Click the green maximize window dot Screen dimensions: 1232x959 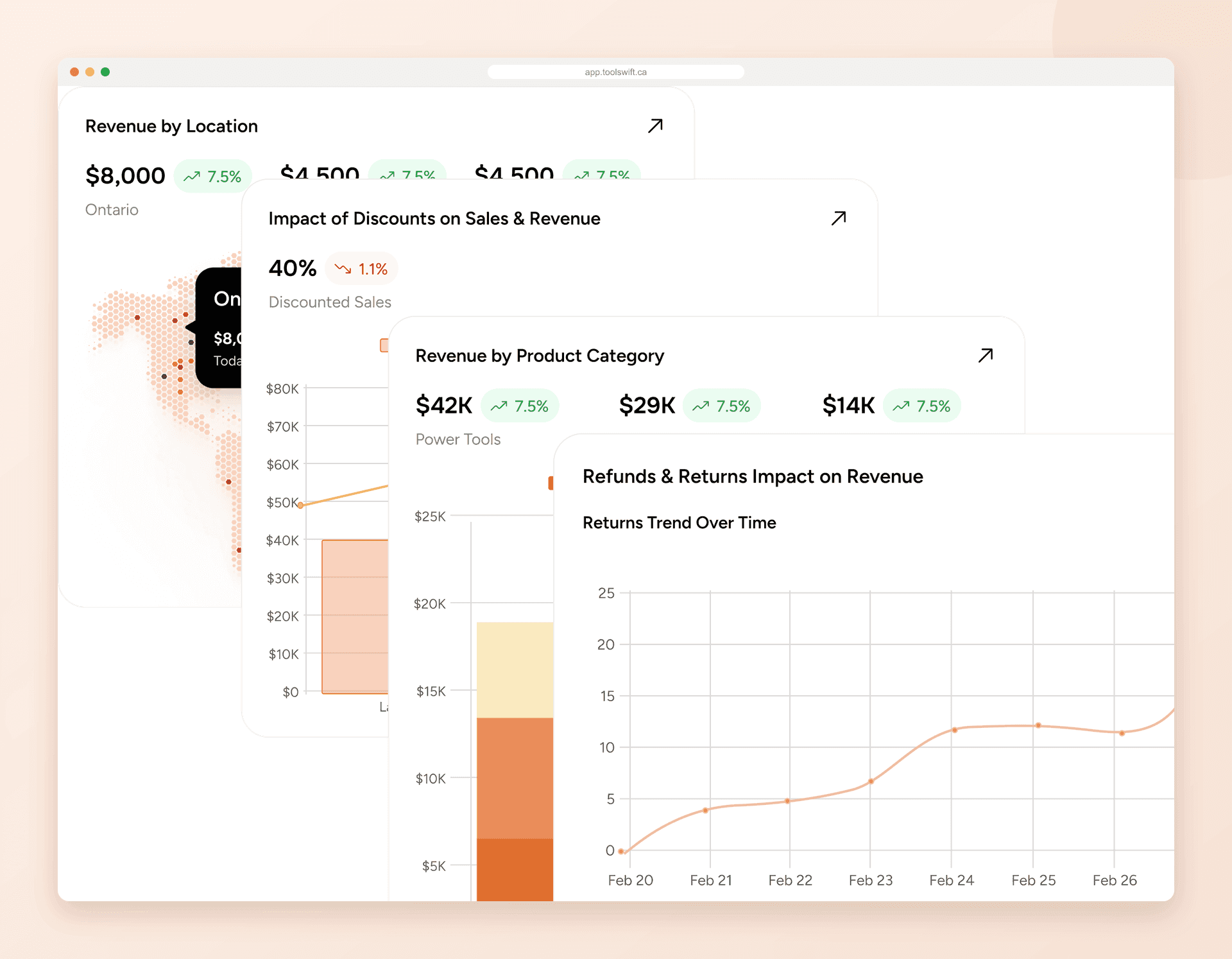click(105, 72)
